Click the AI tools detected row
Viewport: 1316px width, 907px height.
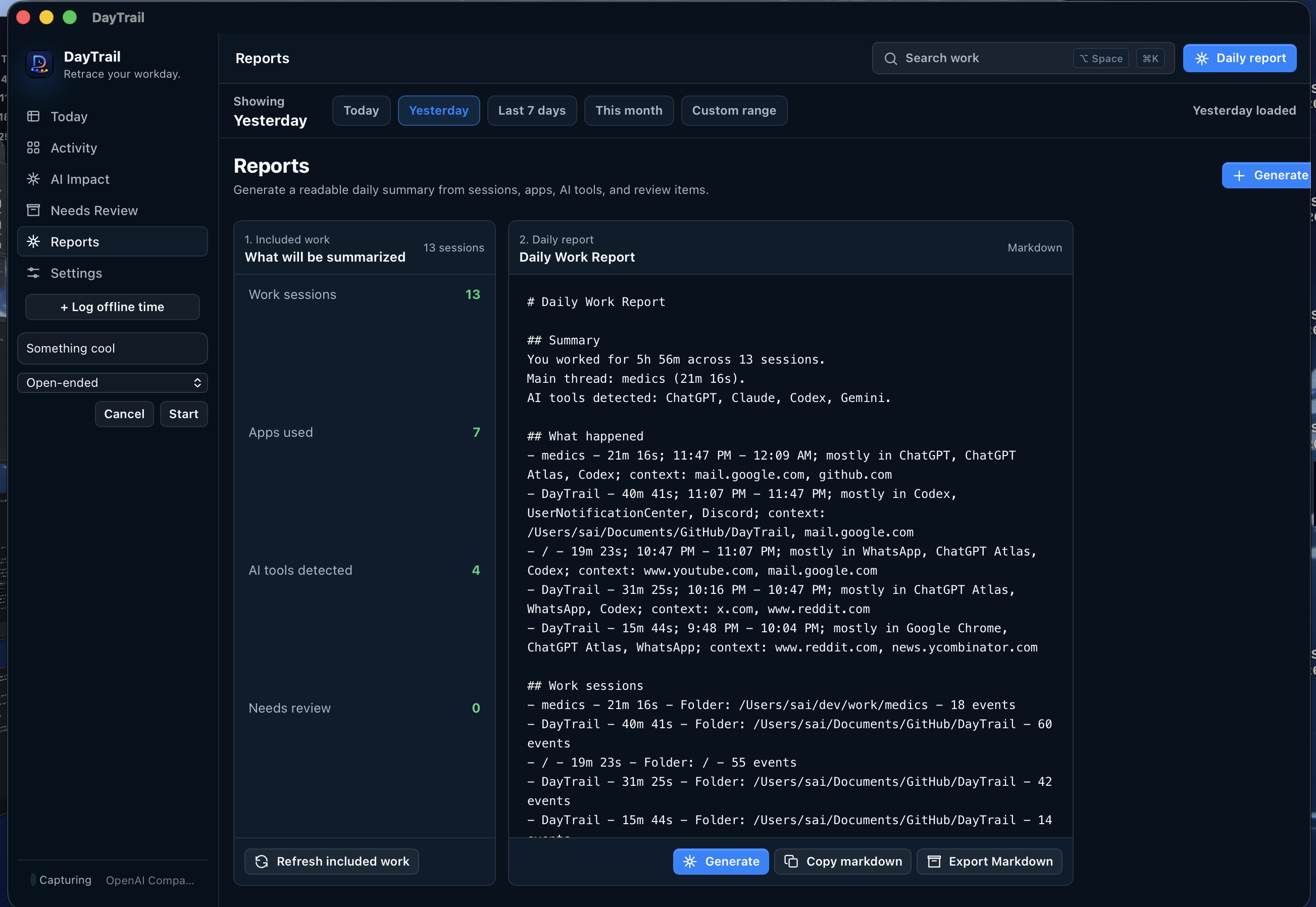(364, 570)
